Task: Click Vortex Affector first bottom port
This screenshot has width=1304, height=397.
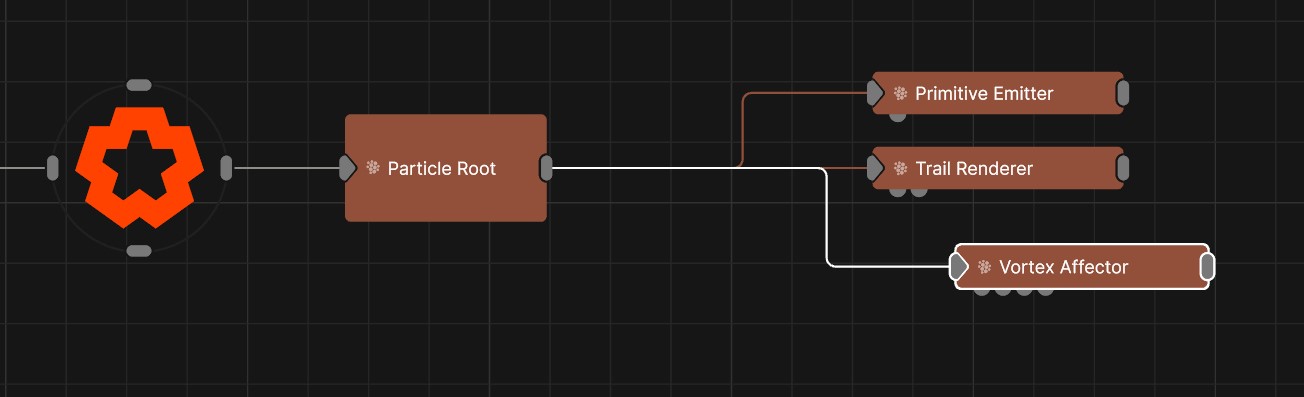Action: [x=982, y=291]
